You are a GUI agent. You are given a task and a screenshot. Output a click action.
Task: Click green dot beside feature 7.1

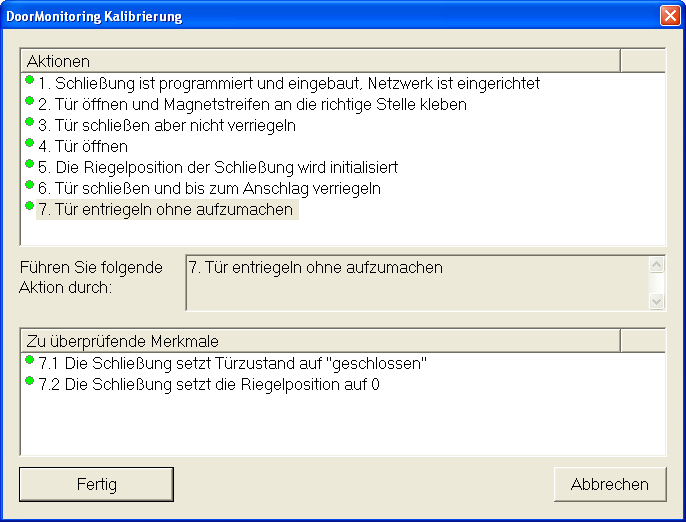click(29, 359)
